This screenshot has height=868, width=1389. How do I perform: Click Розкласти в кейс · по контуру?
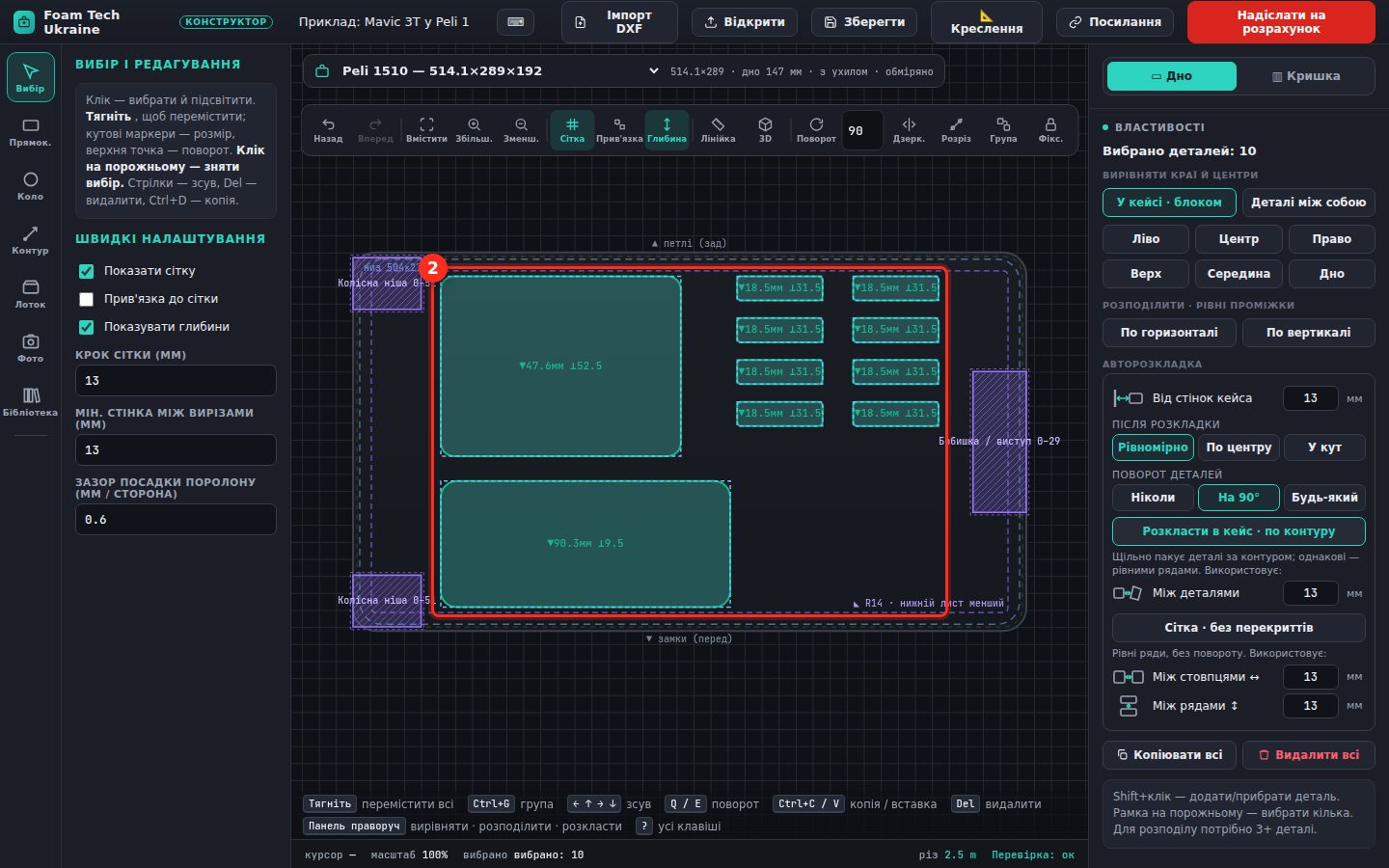(1239, 531)
